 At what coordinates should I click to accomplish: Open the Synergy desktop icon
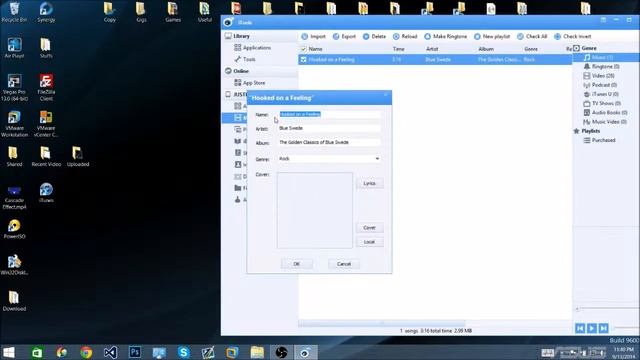point(46,12)
